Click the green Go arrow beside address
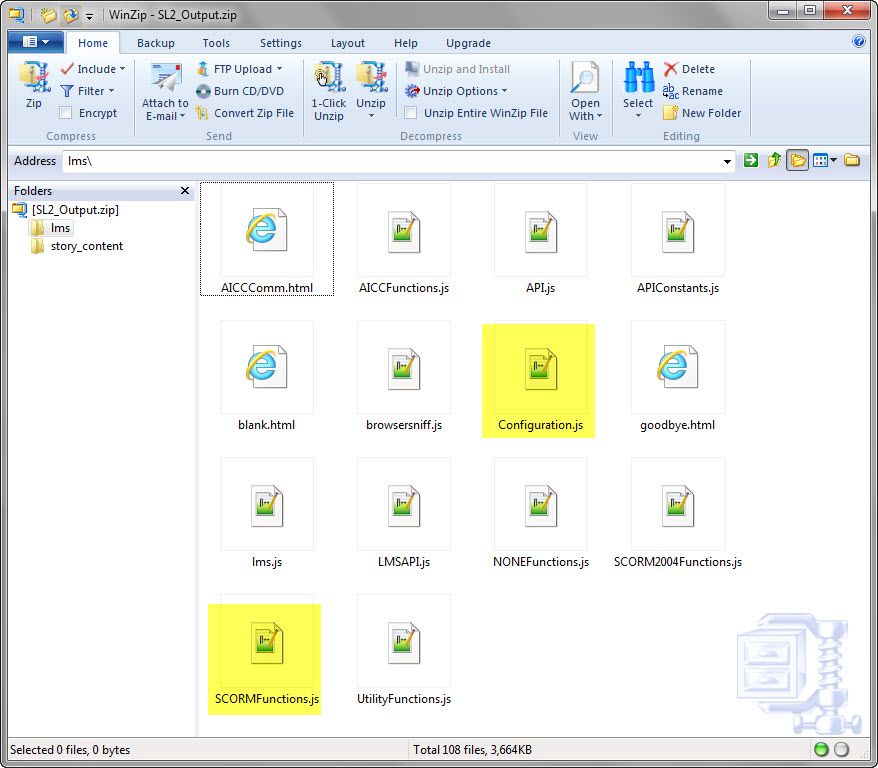 (750, 161)
